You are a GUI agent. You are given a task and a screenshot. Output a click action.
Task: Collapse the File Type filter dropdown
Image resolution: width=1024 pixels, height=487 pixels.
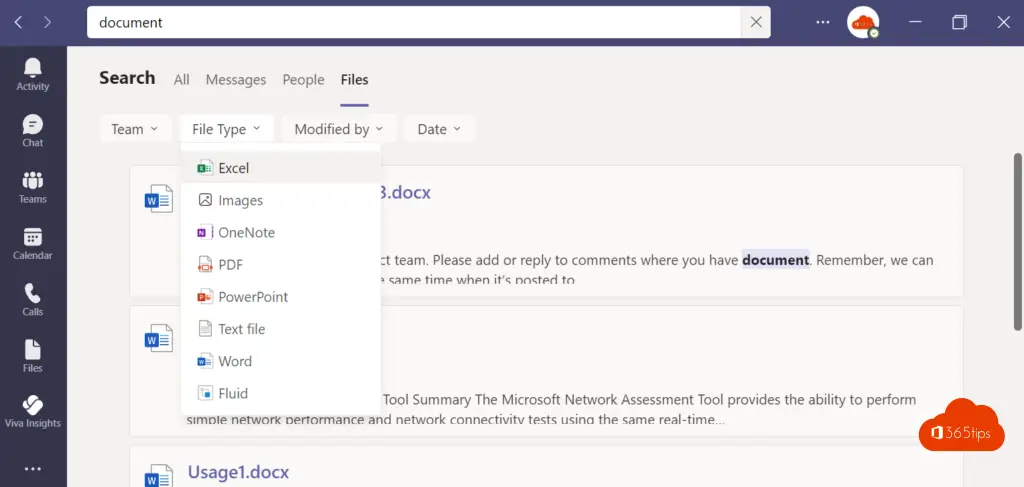226,129
